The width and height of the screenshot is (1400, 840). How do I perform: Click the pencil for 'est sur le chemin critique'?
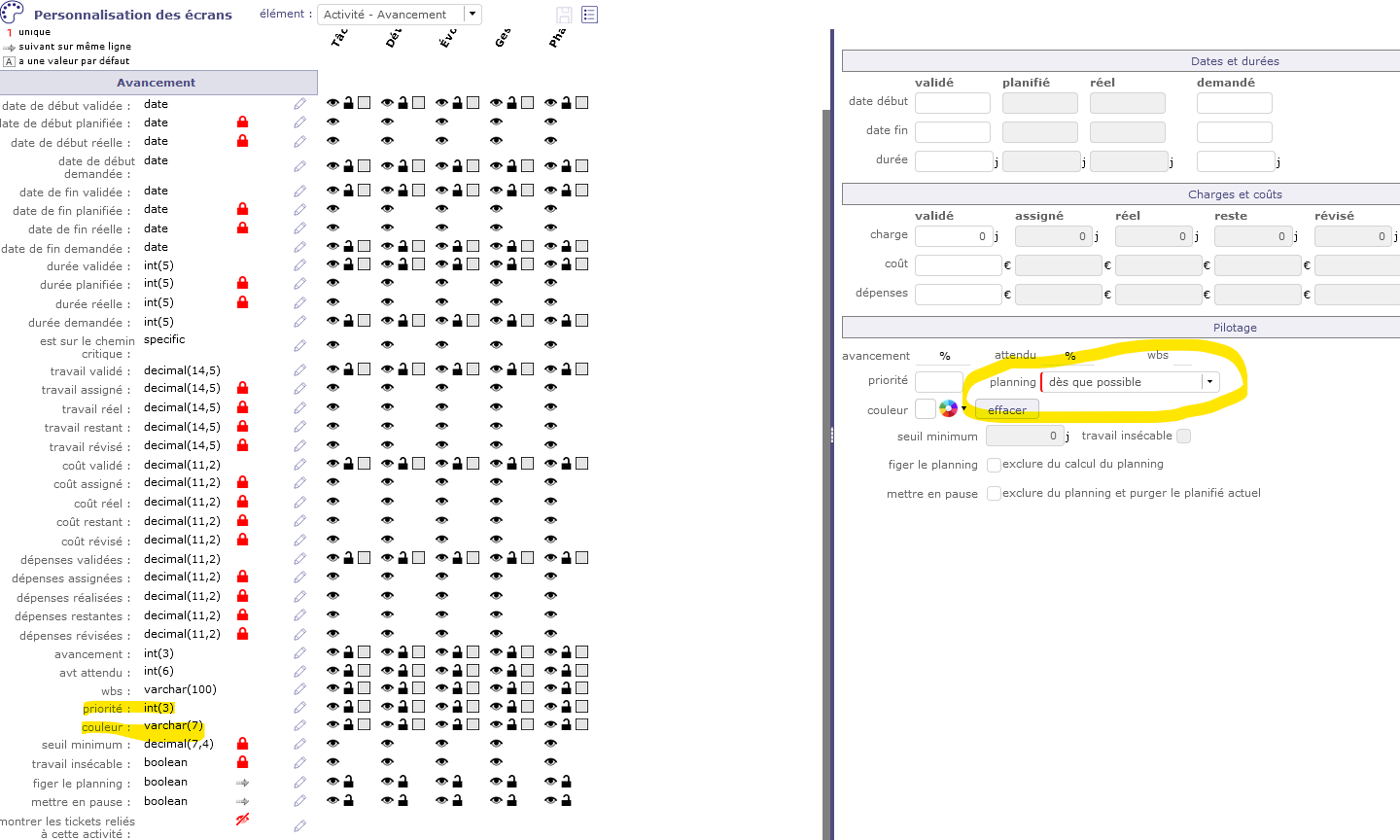tap(299, 346)
